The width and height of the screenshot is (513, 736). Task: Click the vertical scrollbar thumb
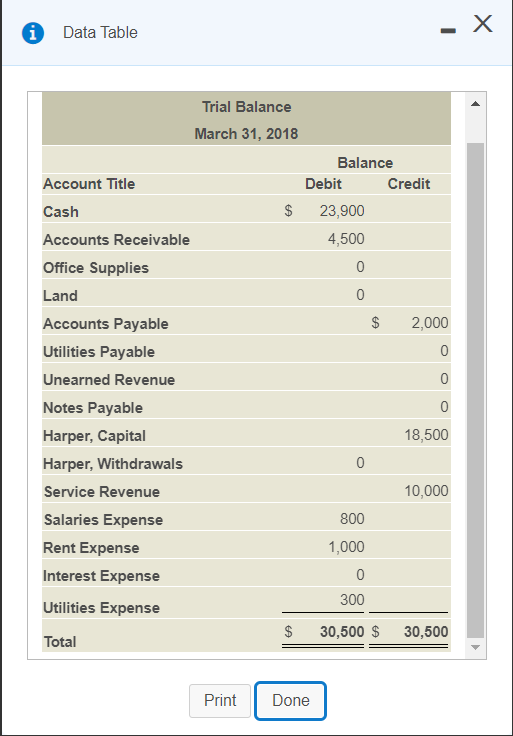tap(475, 390)
